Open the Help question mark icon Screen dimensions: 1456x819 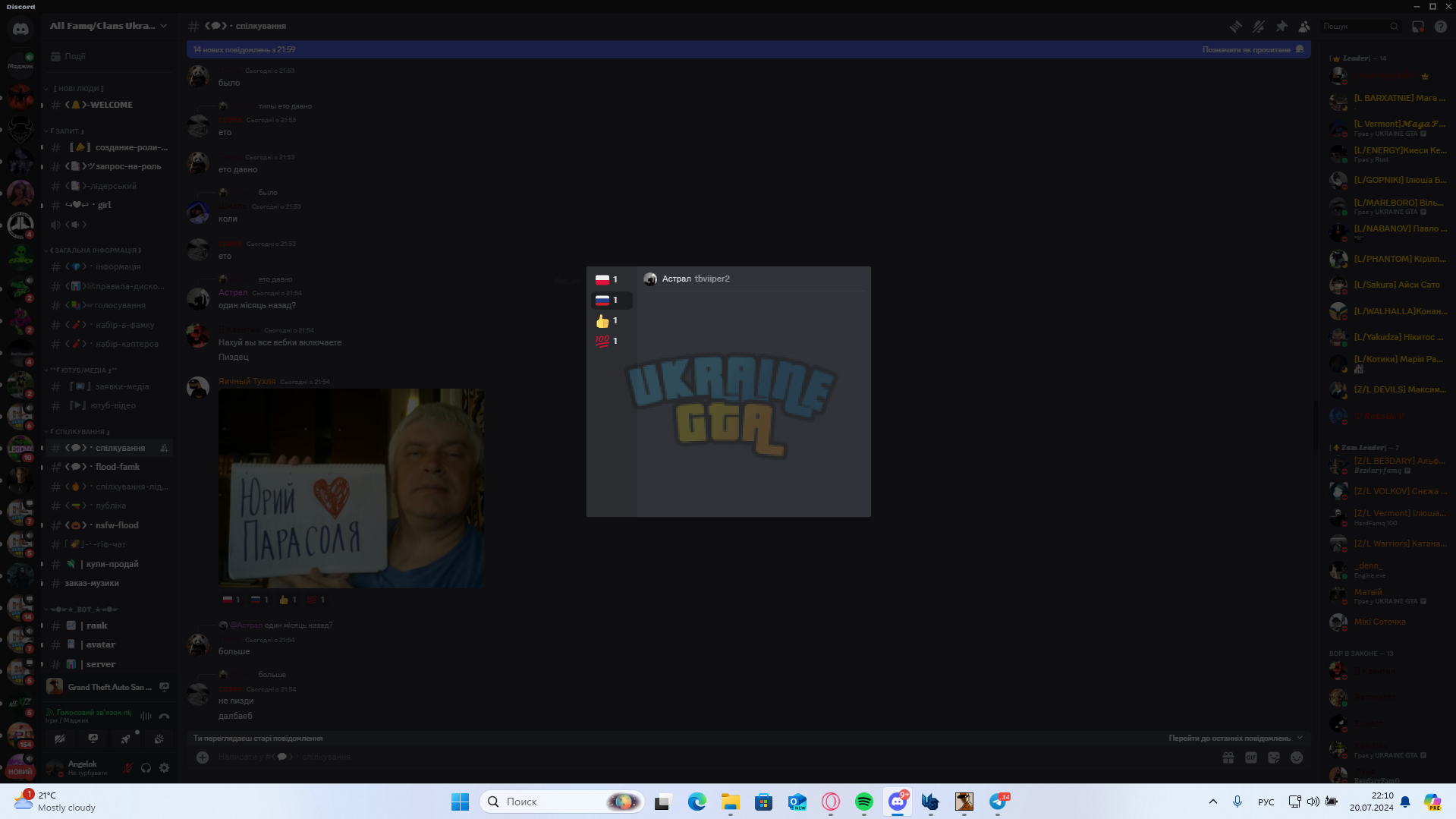(1441, 27)
